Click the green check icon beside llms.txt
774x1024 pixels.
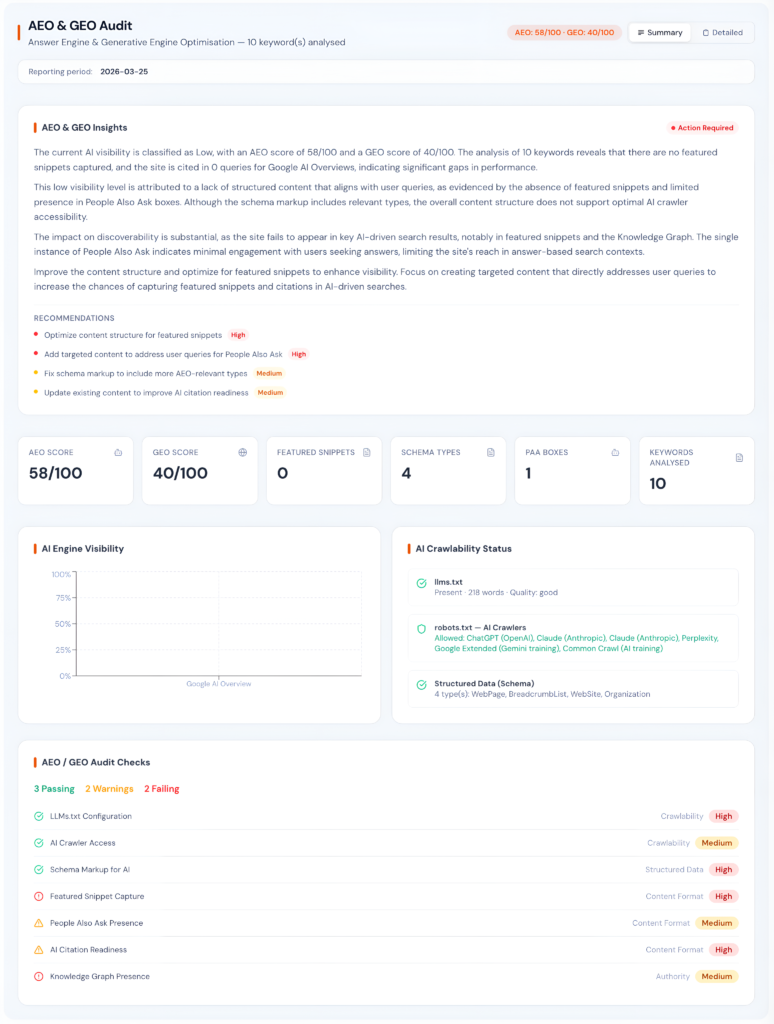(421, 583)
